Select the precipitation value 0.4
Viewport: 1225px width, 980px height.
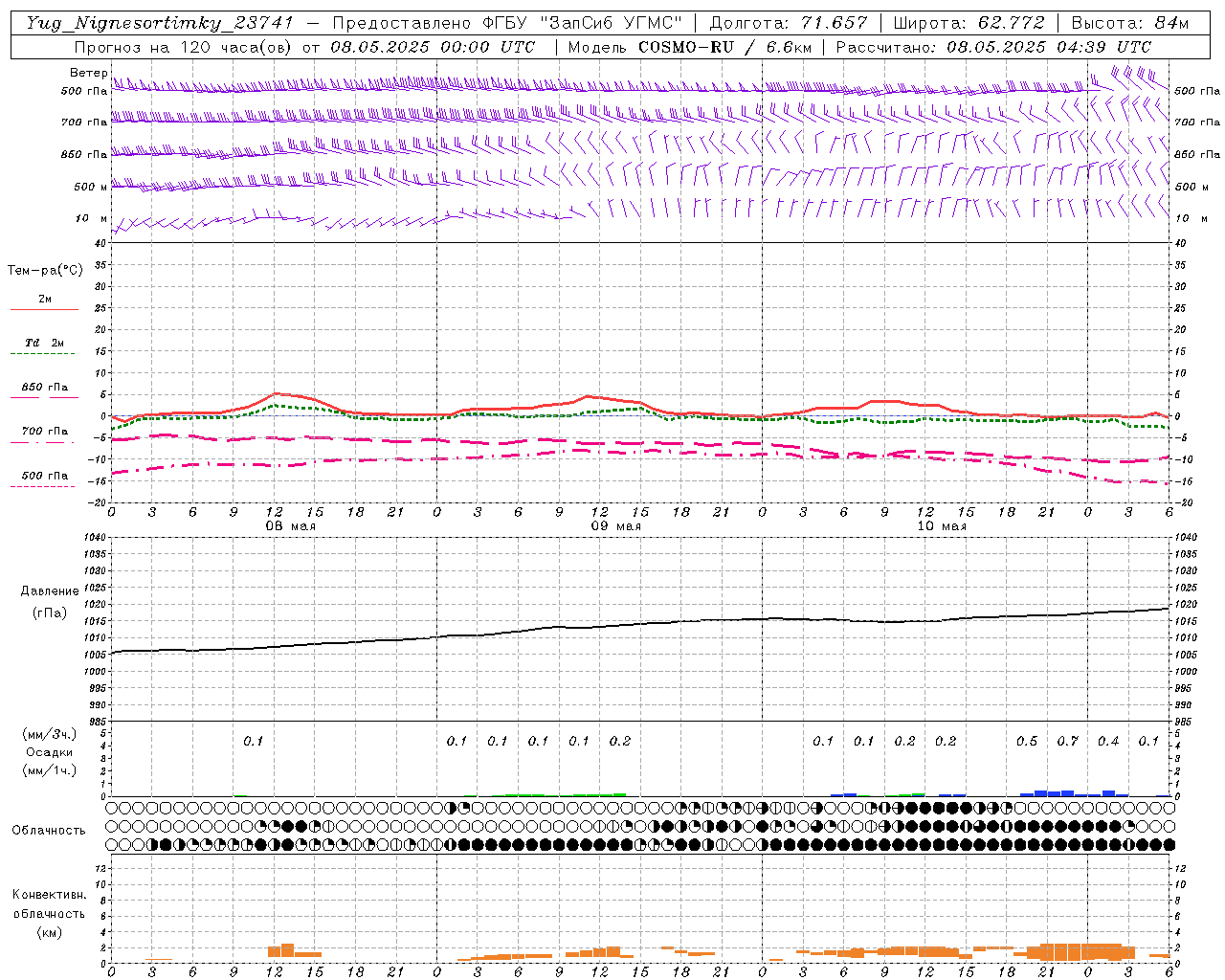tap(1108, 741)
